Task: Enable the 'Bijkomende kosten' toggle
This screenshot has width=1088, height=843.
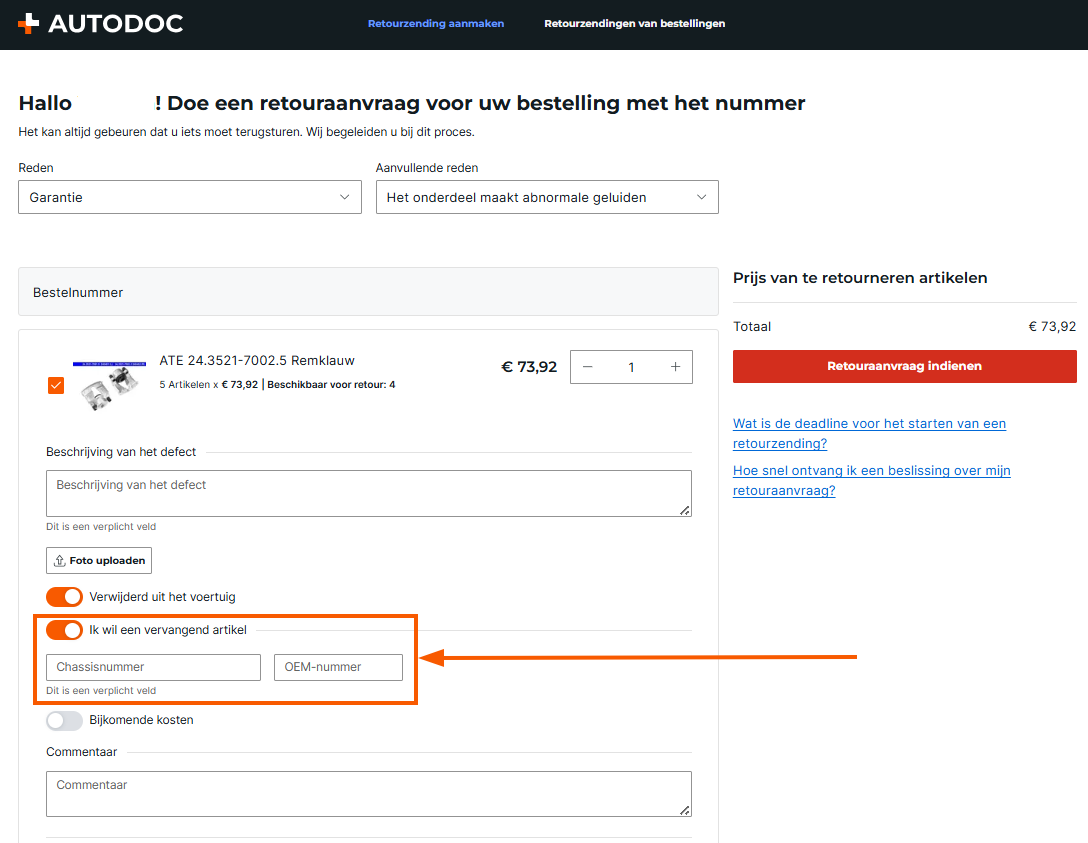Action: pos(65,720)
